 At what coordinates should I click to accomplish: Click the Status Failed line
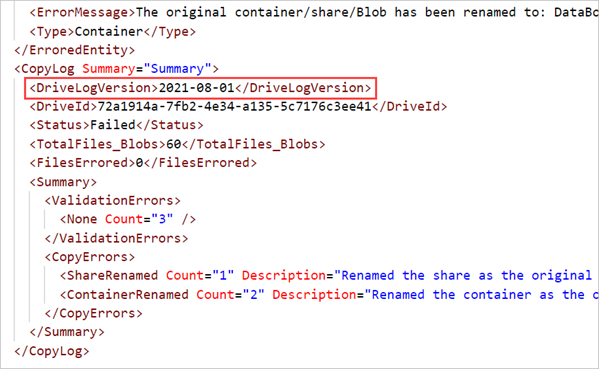[x=117, y=125]
